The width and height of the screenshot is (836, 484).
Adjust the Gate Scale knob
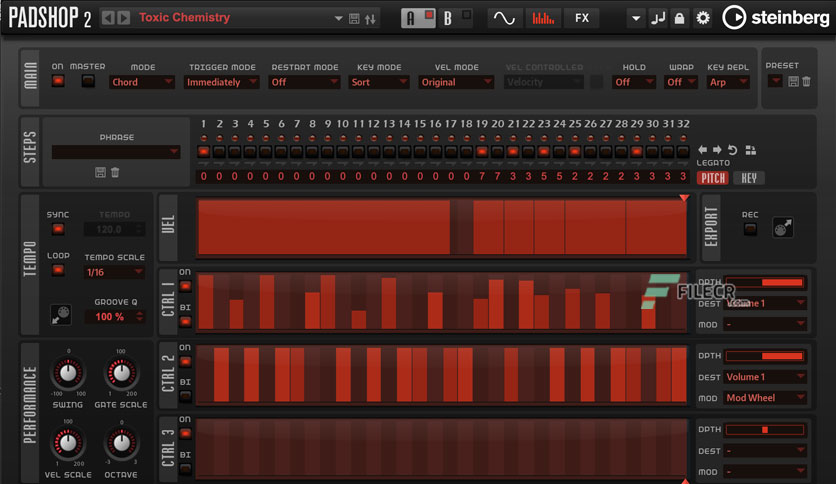pyautogui.click(x=121, y=373)
